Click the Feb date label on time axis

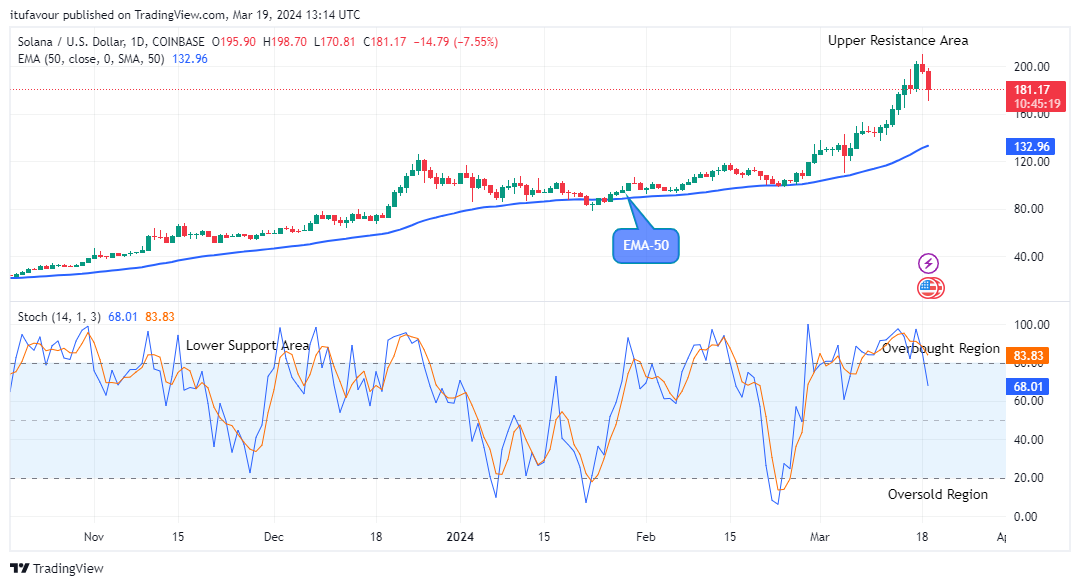click(645, 536)
